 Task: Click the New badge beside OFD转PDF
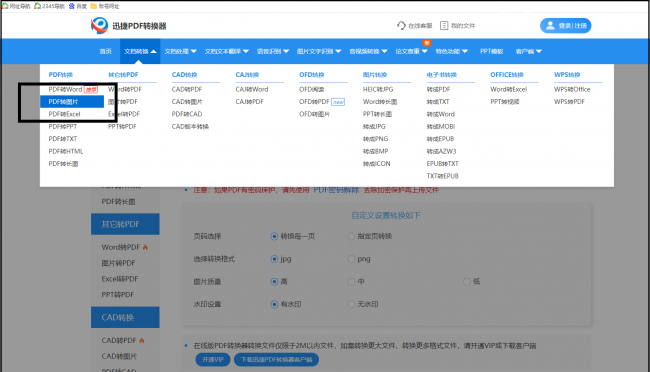click(338, 102)
